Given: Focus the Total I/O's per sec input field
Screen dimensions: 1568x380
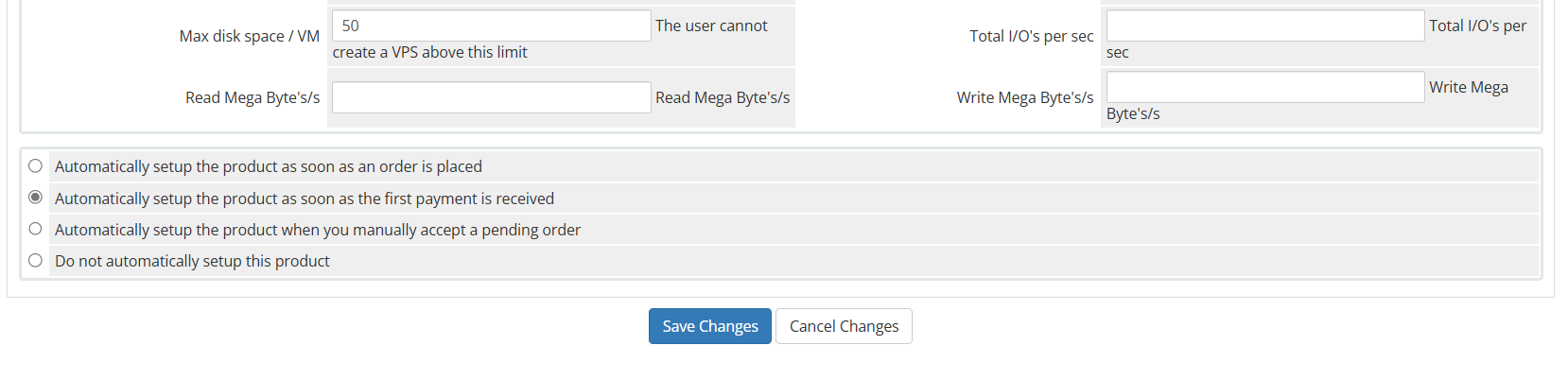Looking at the screenshot, I should point(1265,26).
